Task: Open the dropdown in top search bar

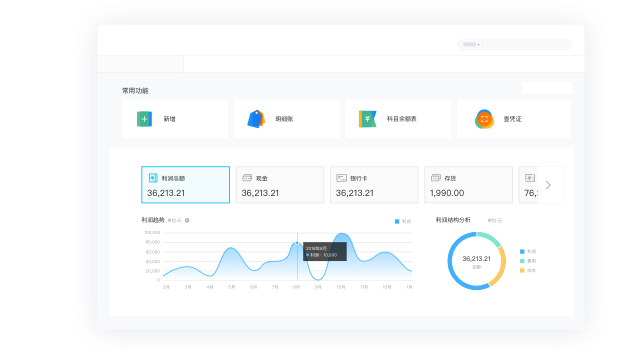Action: [471, 44]
